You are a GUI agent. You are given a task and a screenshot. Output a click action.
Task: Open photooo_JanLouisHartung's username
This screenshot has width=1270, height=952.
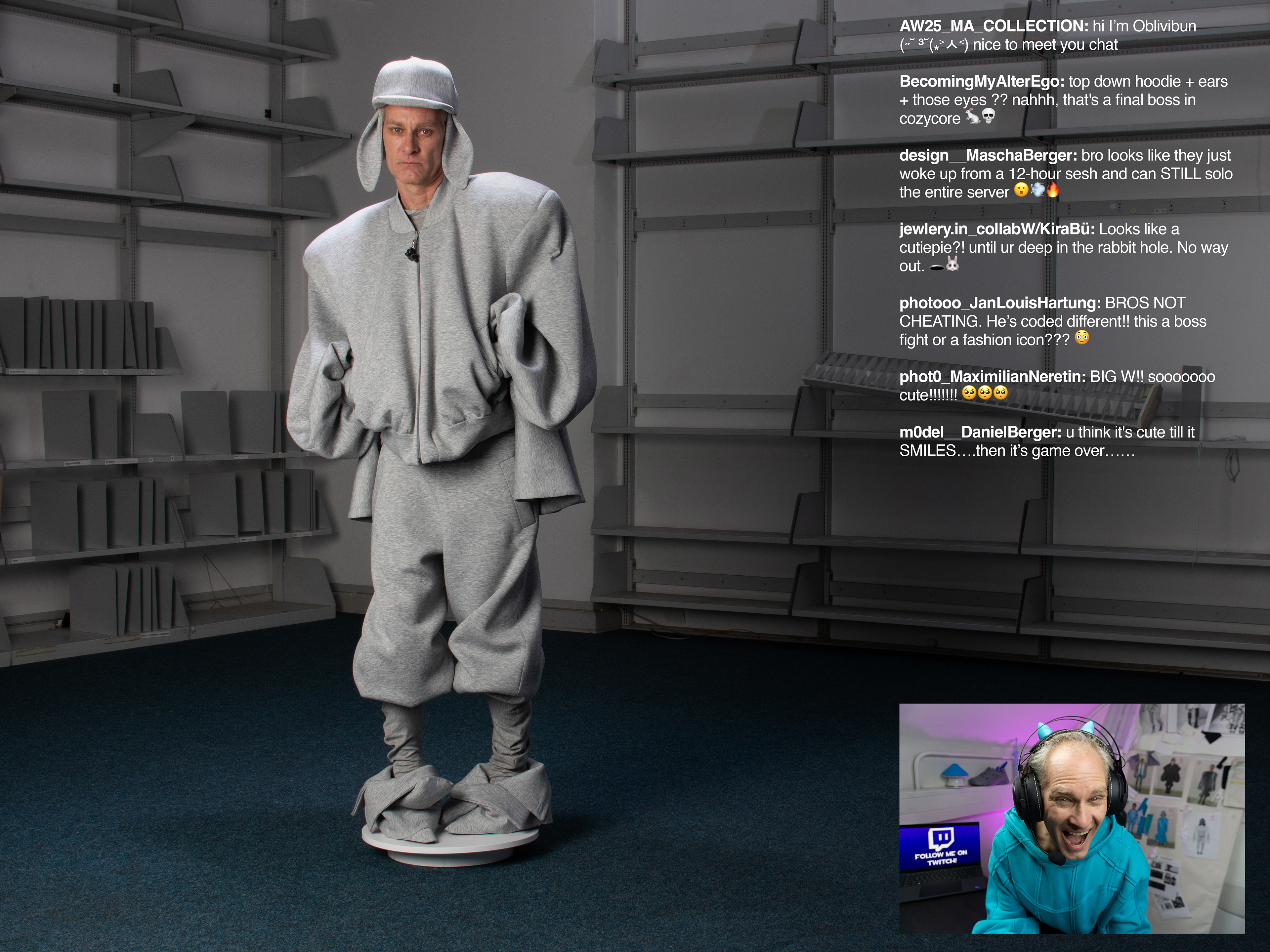tap(999, 303)
